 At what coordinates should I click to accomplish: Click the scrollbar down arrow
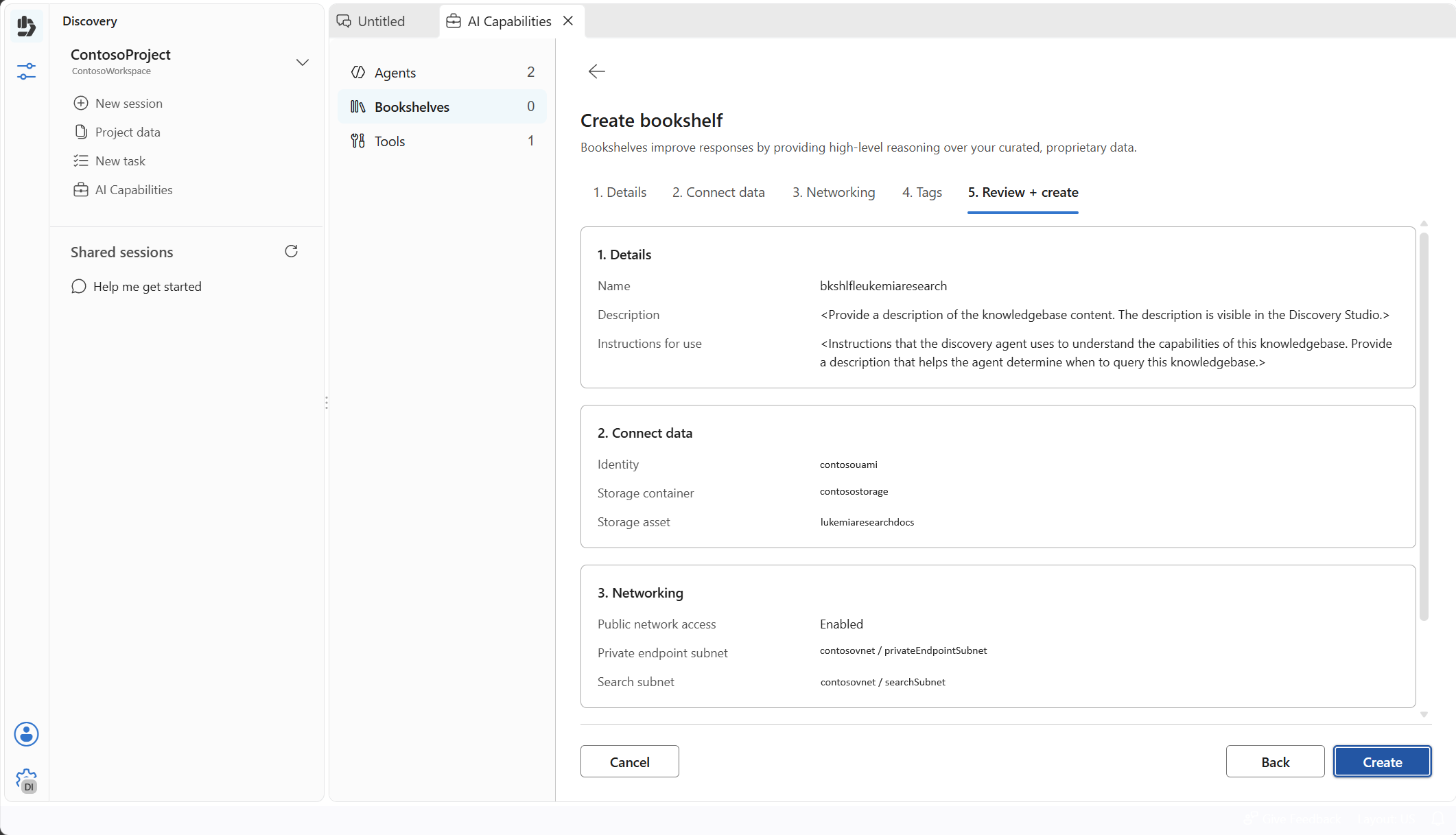coord(1424,714)
